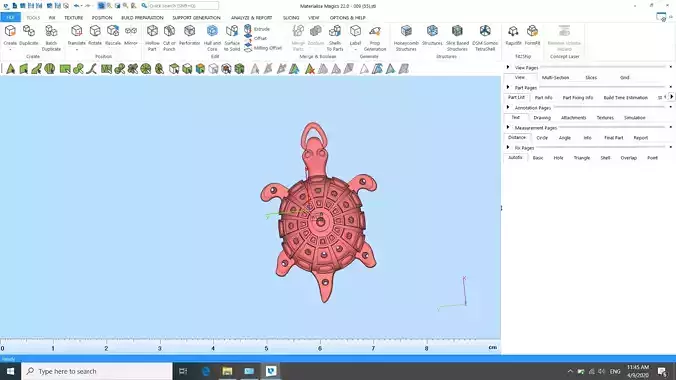Open the Build Time Estimation tab

pyautogui.click(x=626, y=97)
